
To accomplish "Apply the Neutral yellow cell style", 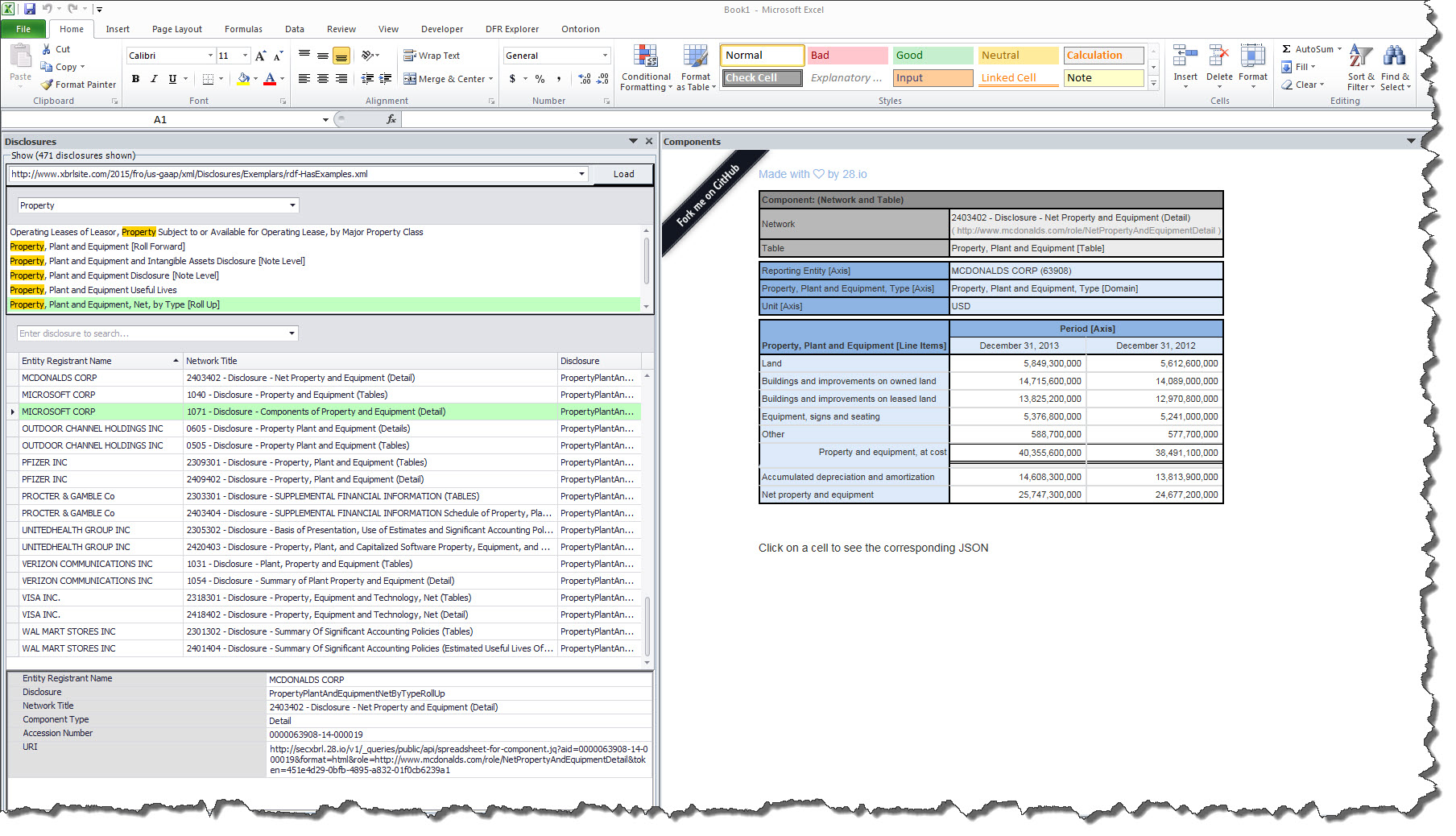I will tap(1018, 56).
